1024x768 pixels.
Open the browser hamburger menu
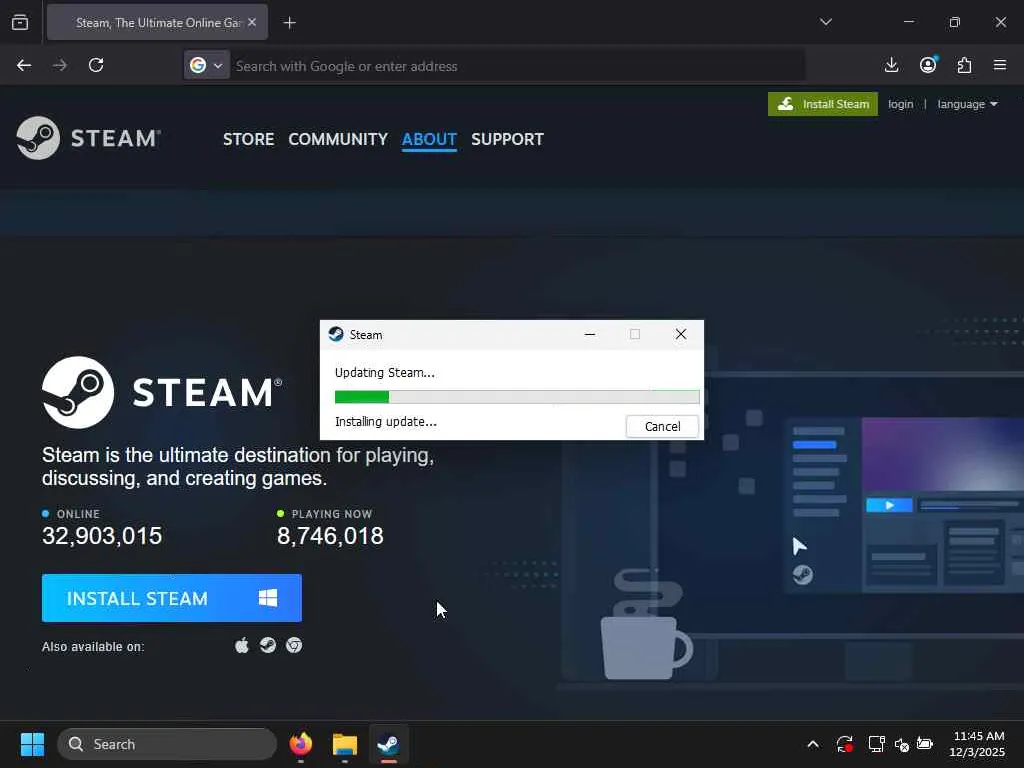(1000, 65)
